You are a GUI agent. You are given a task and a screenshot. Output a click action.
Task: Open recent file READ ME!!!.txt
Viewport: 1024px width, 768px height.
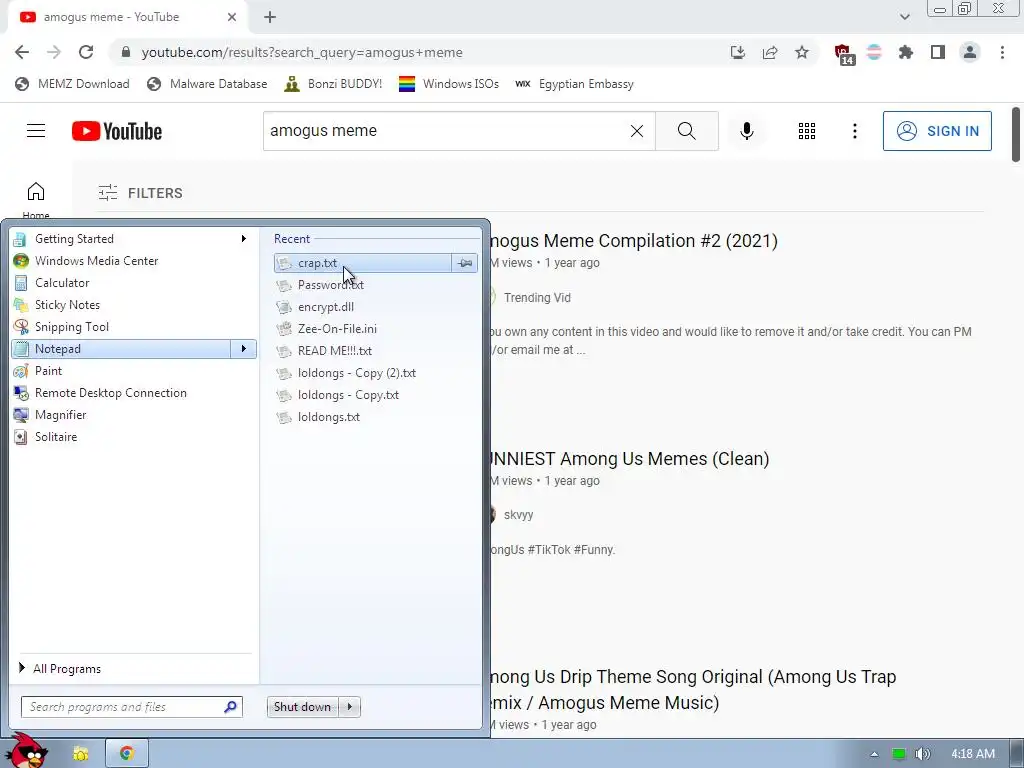click(x=376, y=351)
